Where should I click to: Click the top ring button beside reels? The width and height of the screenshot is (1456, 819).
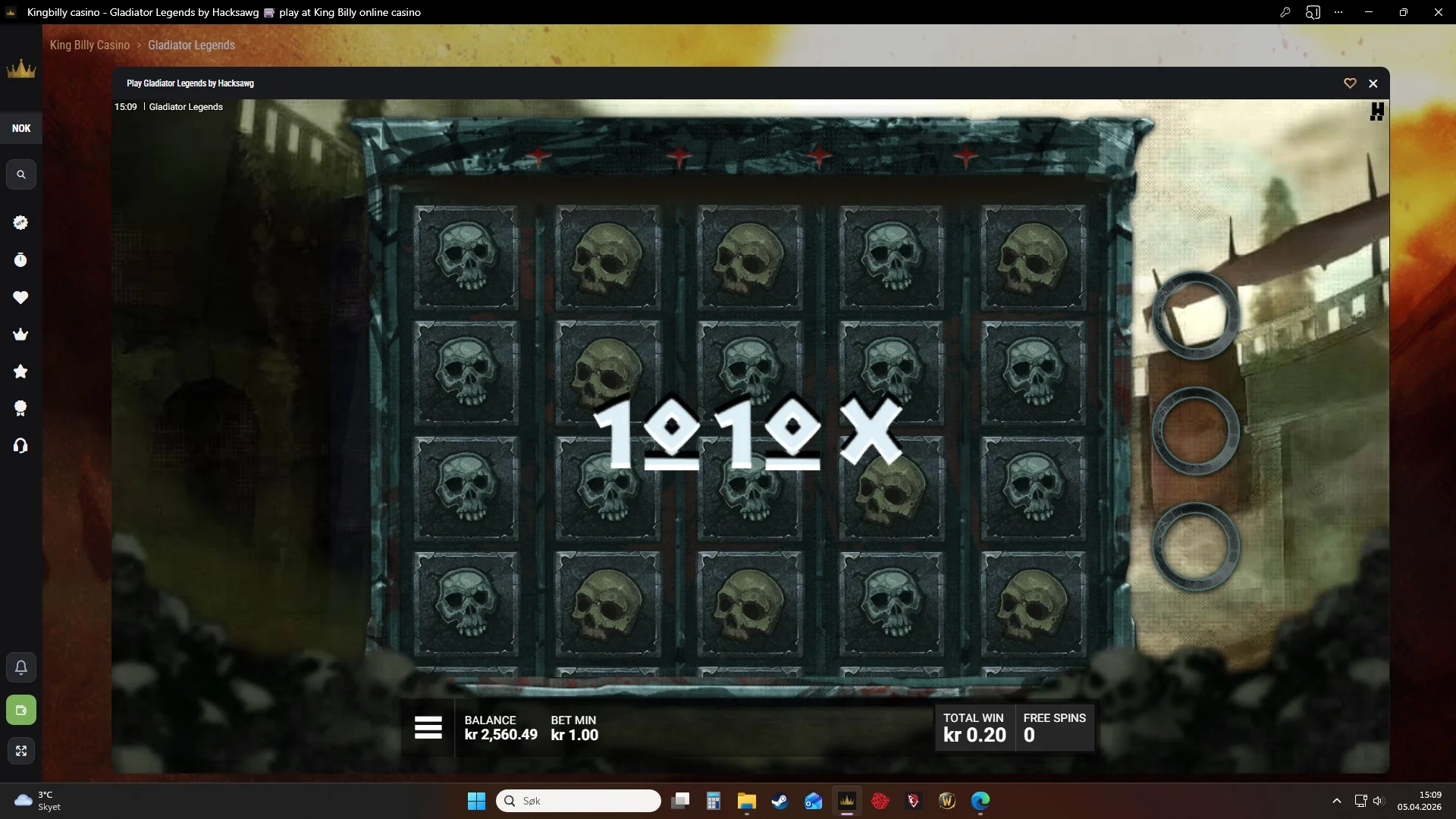[x=1196, y=315]
